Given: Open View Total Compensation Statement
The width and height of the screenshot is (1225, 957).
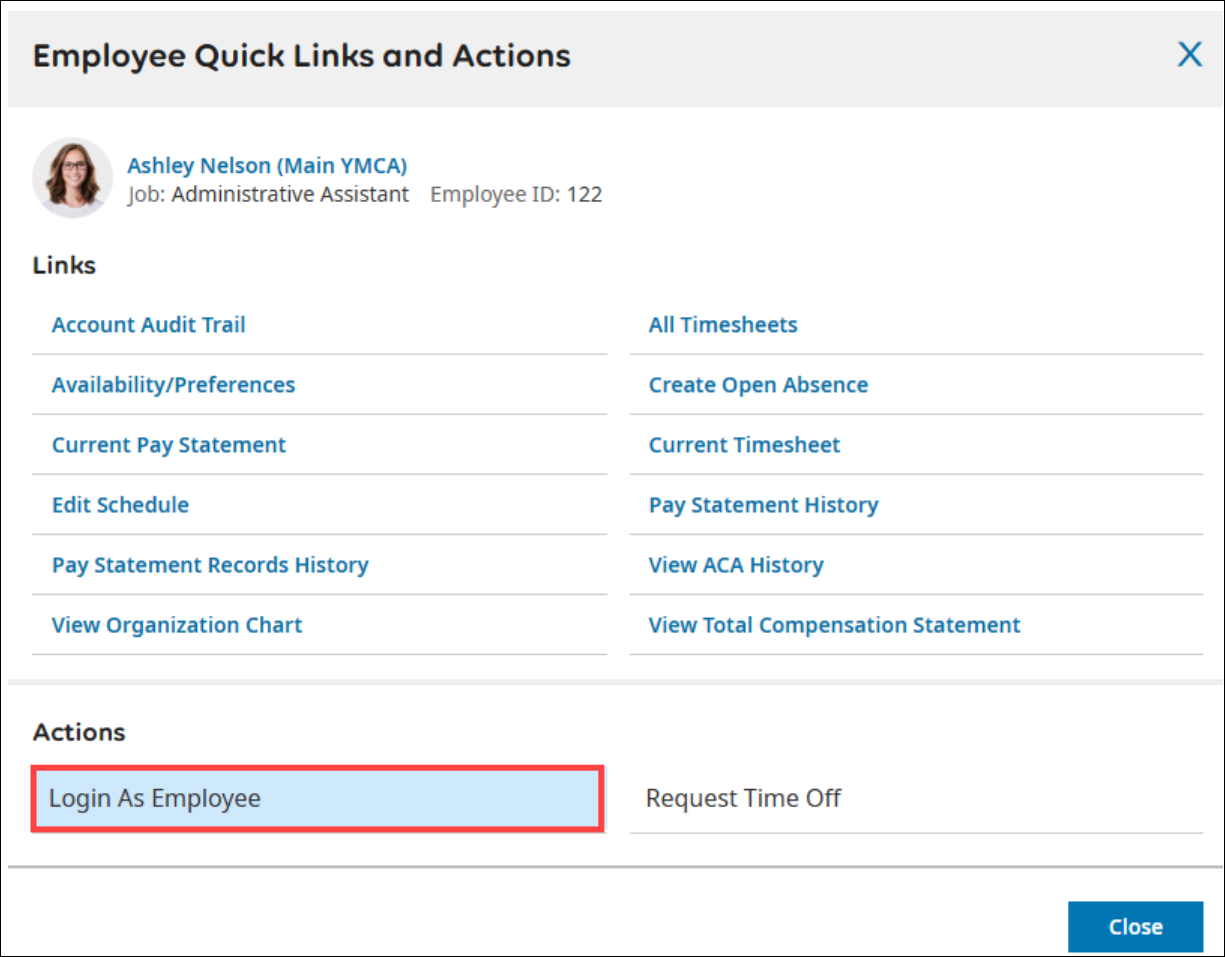Looking at the screenshot, I should (x=834, y=625).
